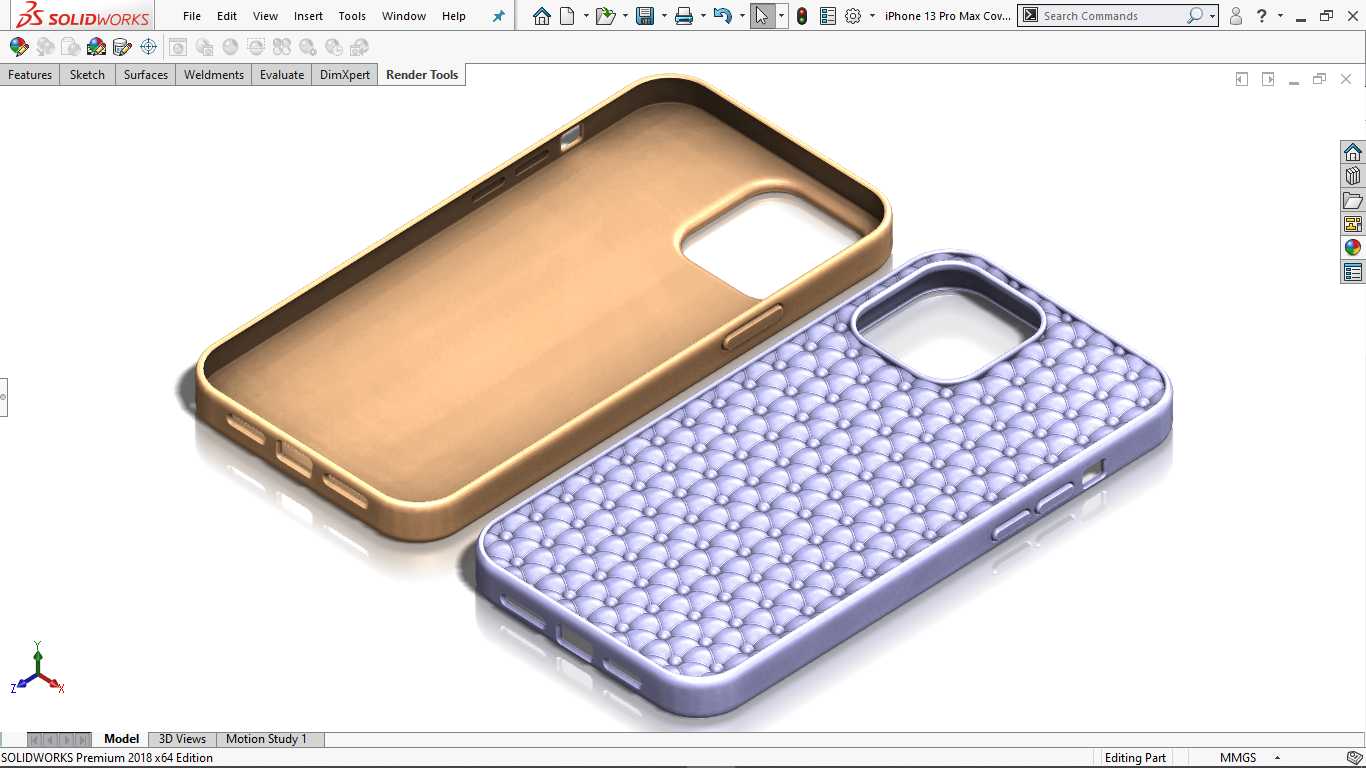Image resolution: width=1366 pixels, height=768 pixels.
Task: Expand the Select tool dropdown arrow
Action: [x=781, y=16]
